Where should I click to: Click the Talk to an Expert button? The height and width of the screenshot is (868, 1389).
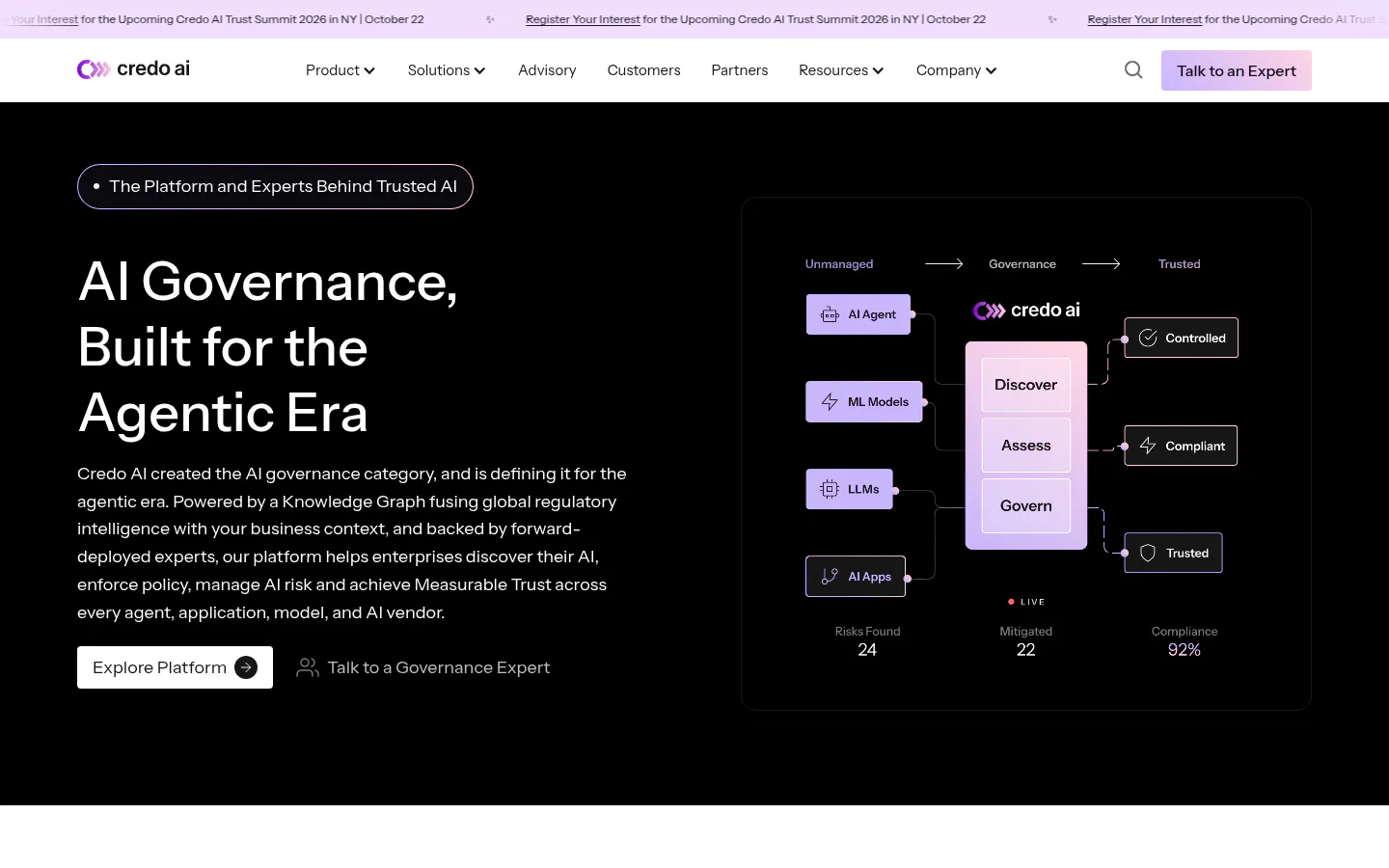[1236, 70]
